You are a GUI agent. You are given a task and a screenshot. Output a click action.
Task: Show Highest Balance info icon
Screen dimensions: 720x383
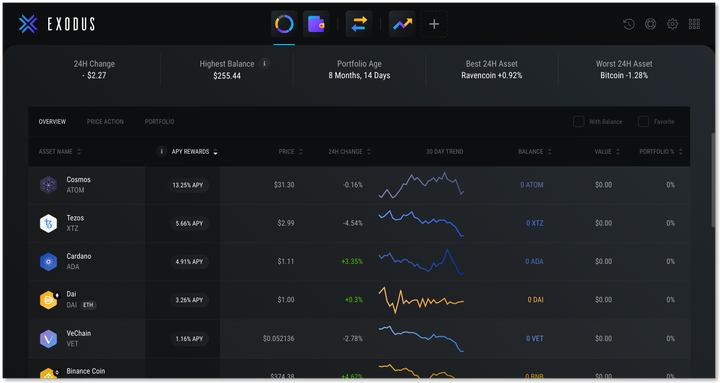(264, 63)
